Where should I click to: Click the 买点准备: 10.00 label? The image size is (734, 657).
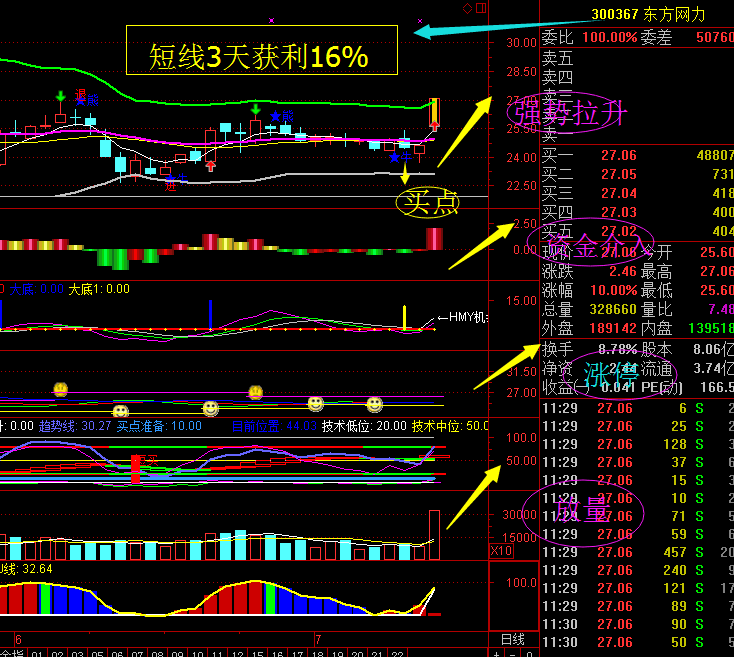pos(159,426)
